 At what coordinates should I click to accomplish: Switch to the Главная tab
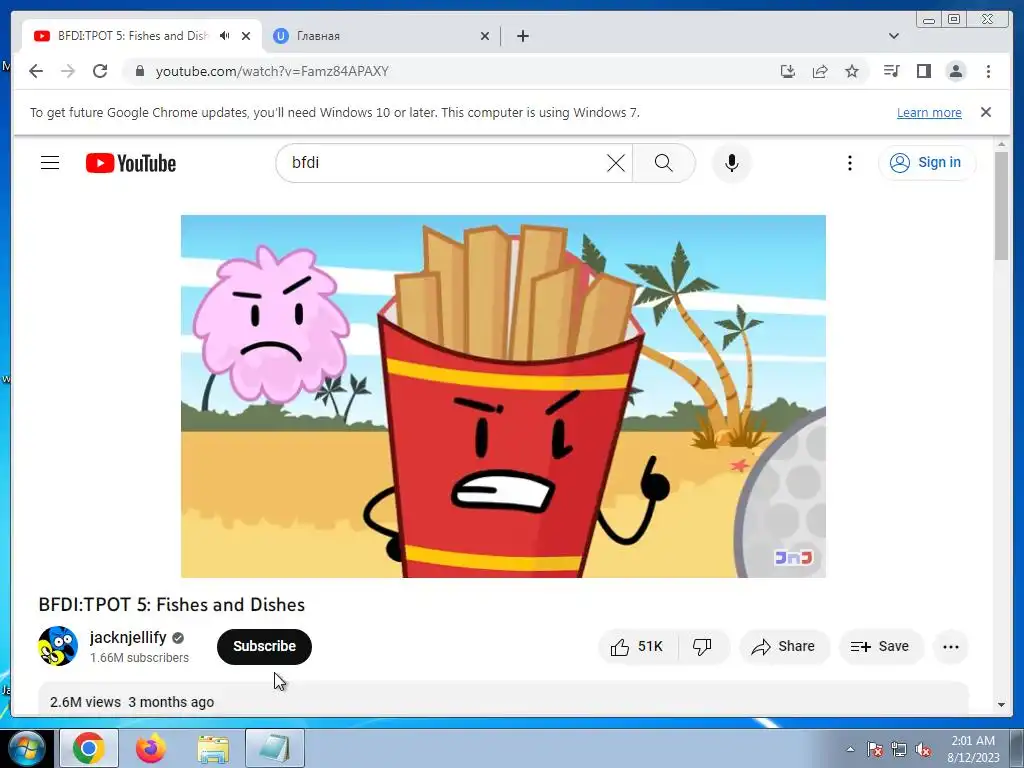point(382,36)
